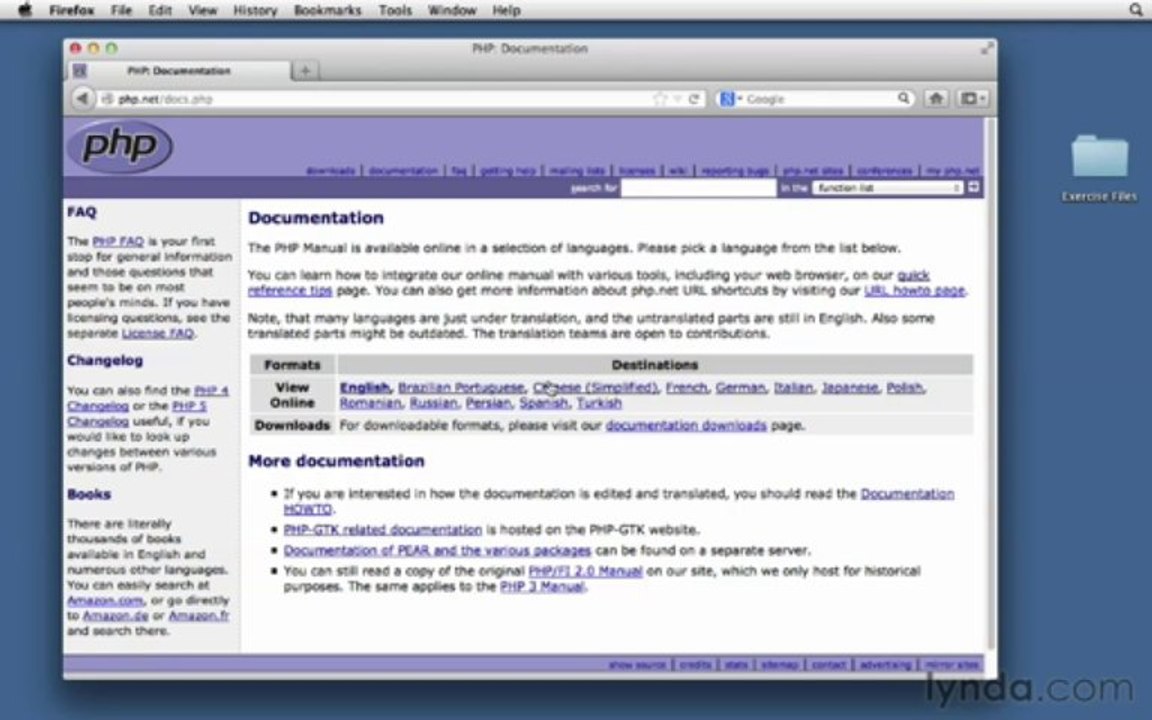Image resolution: width=1152 pixels, height=720 pixels.
Task: Click the php.net search submit arrow
Action: 973,188
